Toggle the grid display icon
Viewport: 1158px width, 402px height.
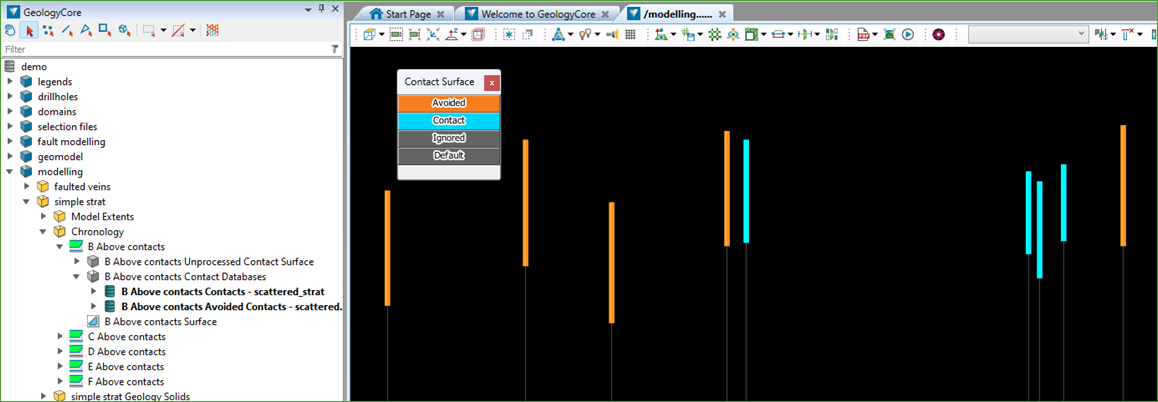coord(631,34)
